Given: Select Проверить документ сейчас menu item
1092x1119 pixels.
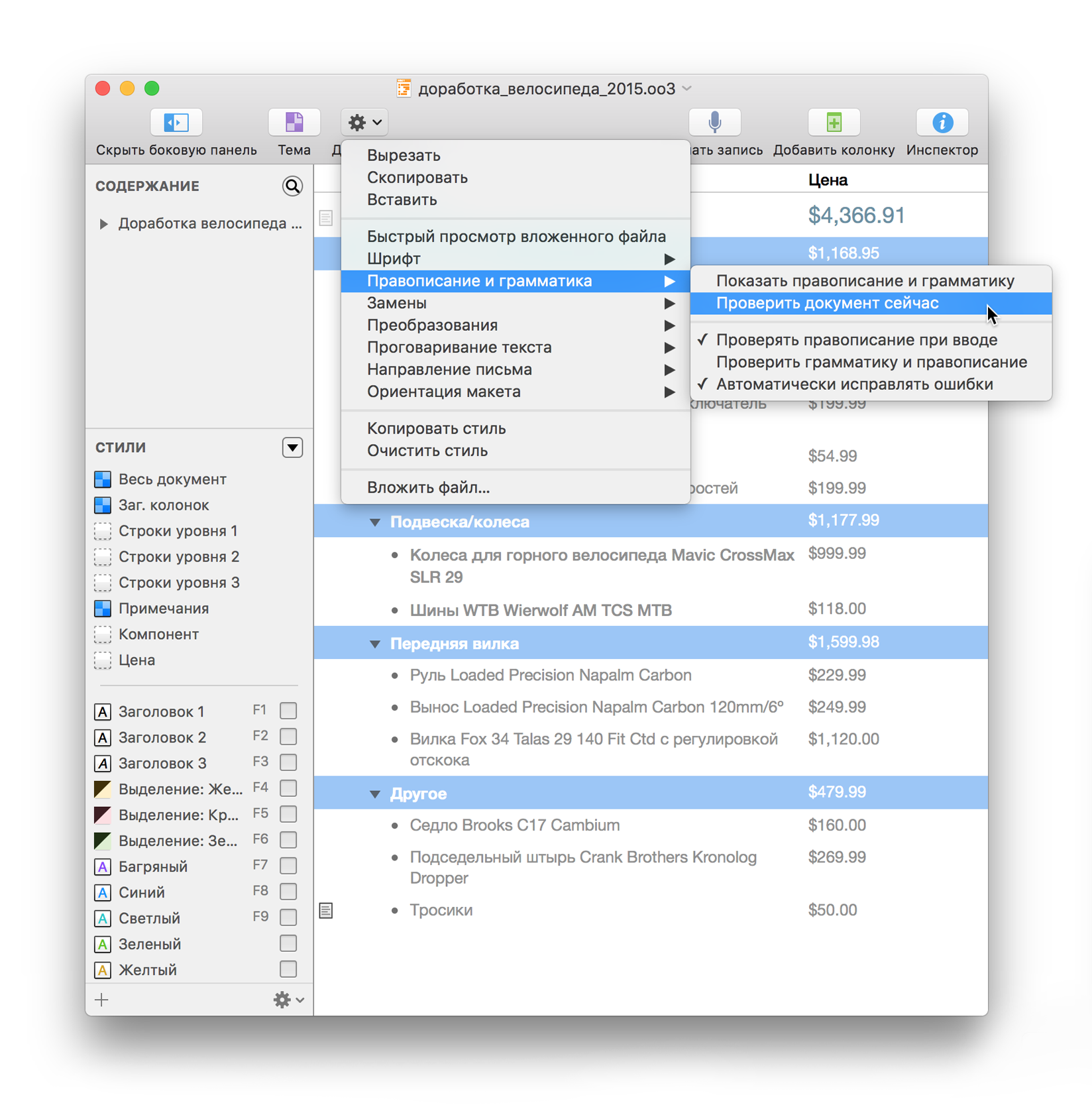Looking at the screenshot, I should click(827, 304).
